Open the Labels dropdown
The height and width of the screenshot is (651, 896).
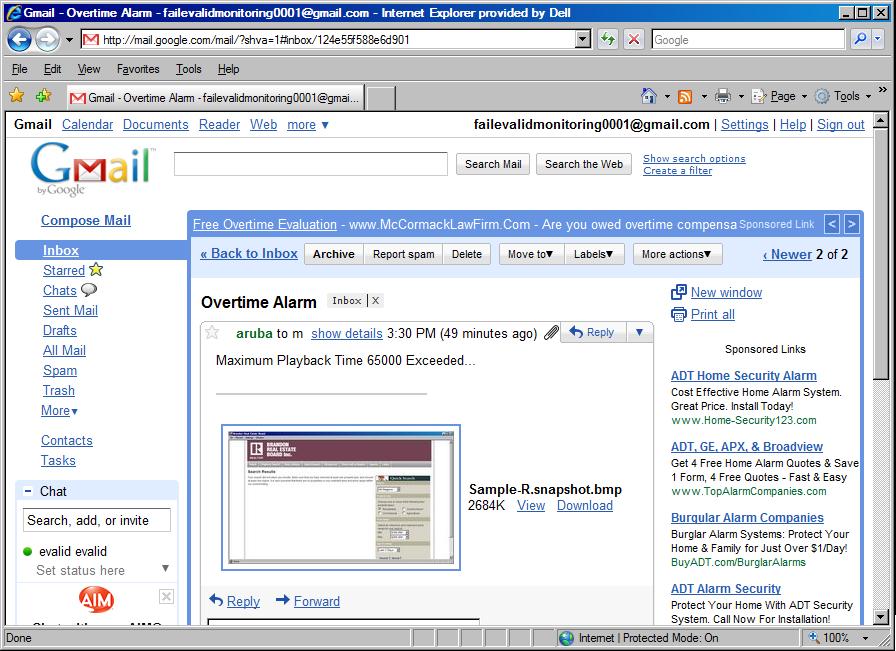pyautogui.click(x=594, y=254)
